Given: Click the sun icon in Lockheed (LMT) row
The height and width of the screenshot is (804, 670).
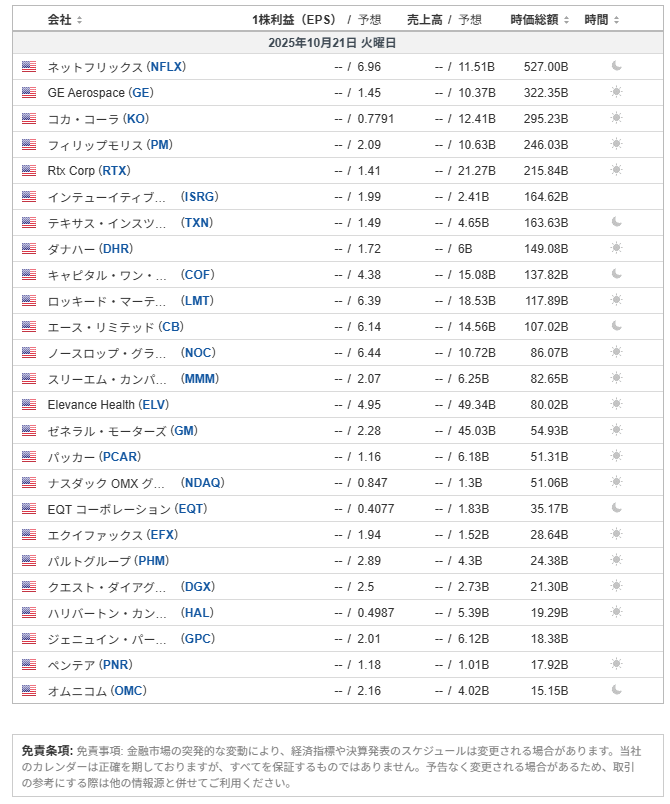Looking at the screenshot, I should [617, 300].
